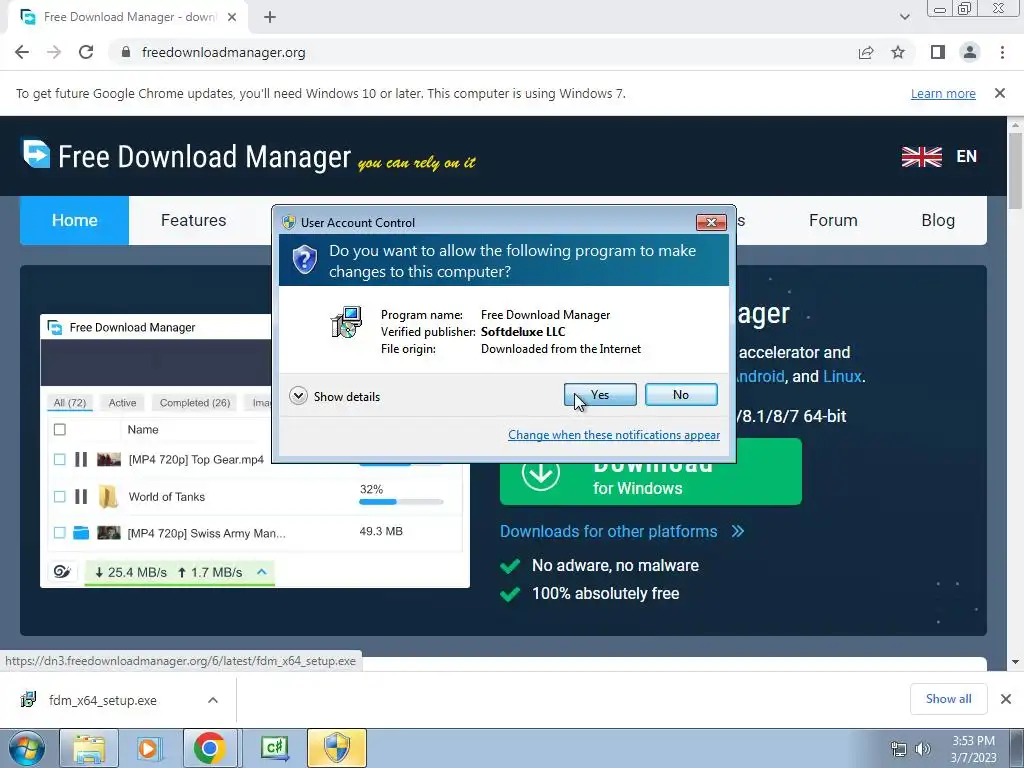Open Windows Explorer from taskbar
The width and height of the screenshot is (1024, 768).
[x=89, y=748]
